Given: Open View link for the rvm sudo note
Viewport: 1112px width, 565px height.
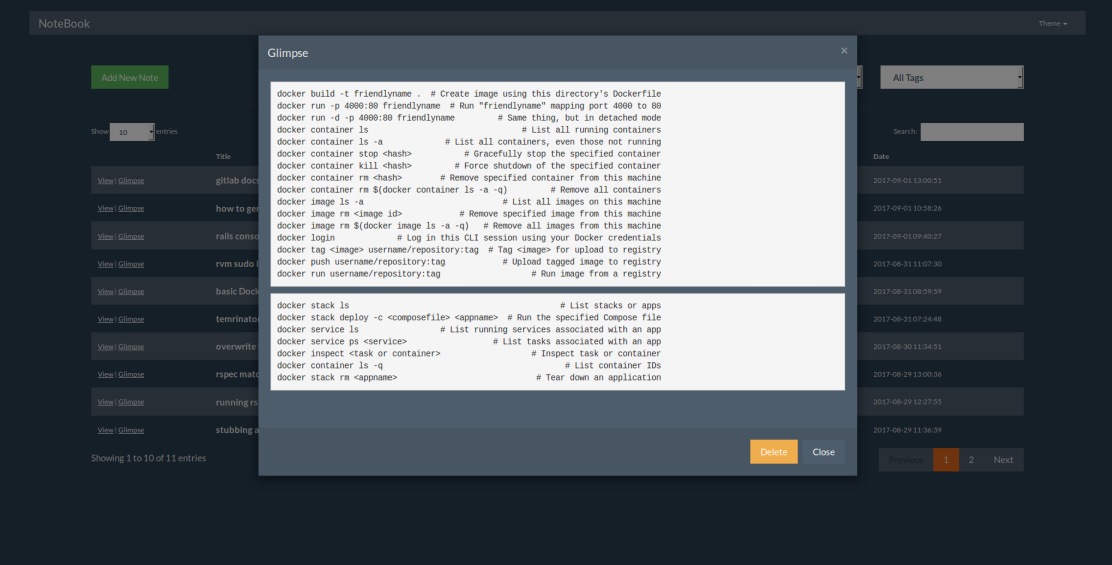Looking at the screenshot, I should click(x=105, y=264).
